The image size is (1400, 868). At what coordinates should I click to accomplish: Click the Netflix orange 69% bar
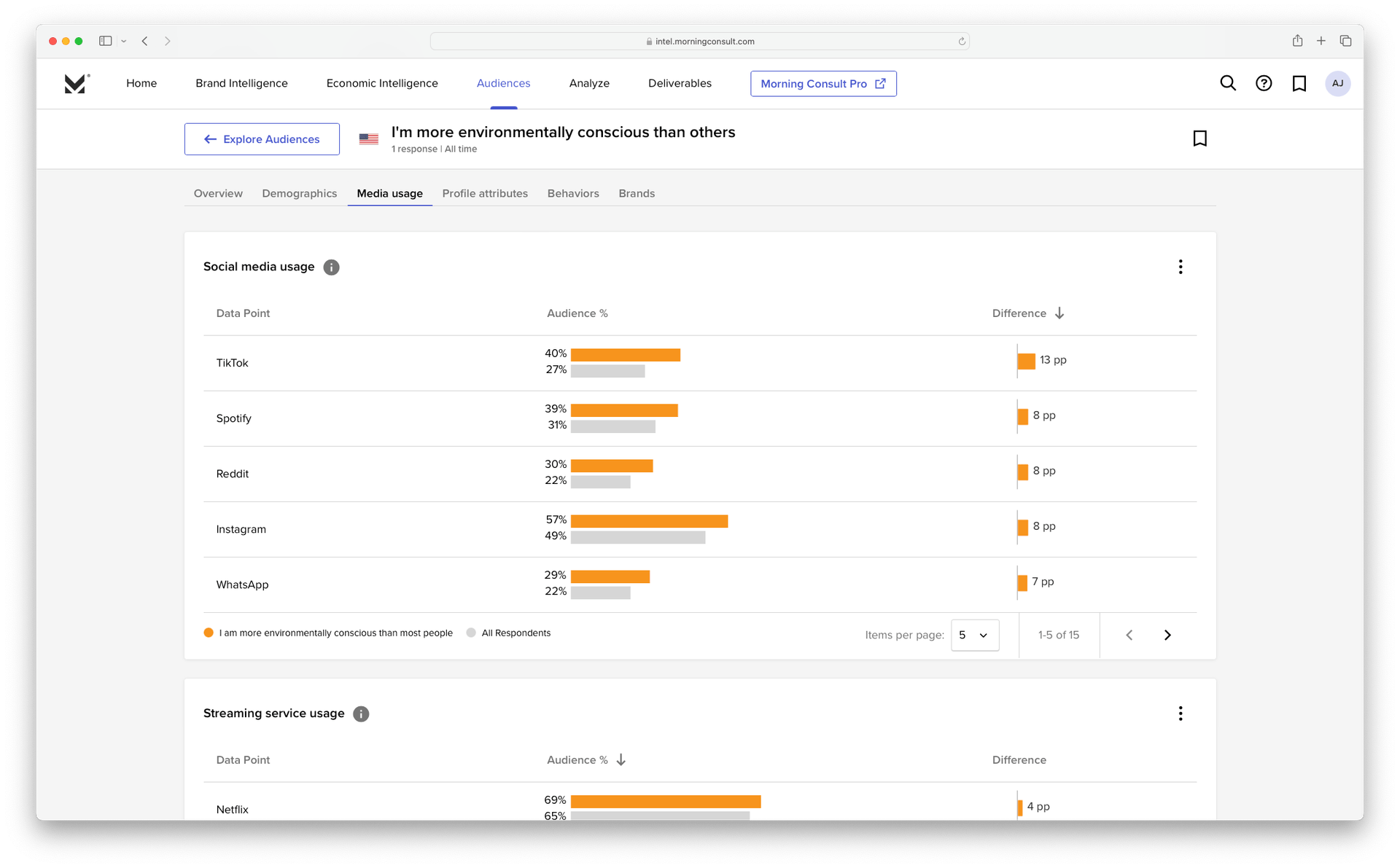click(666, 802)
